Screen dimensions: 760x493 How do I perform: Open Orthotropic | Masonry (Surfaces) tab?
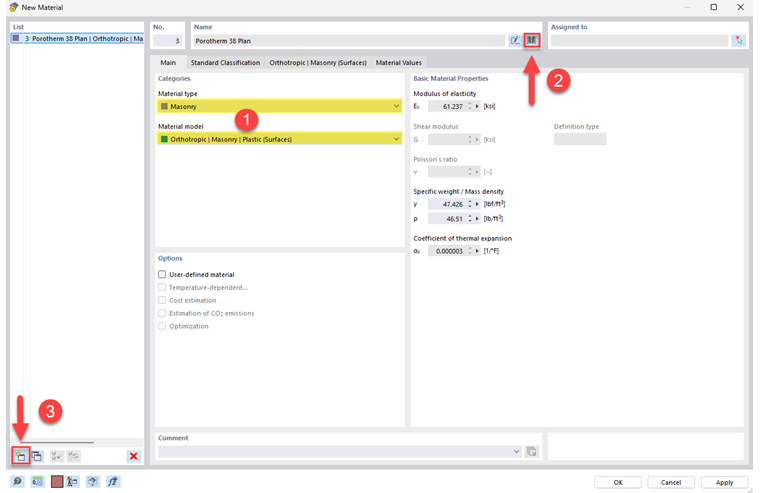tap(318, 63)
